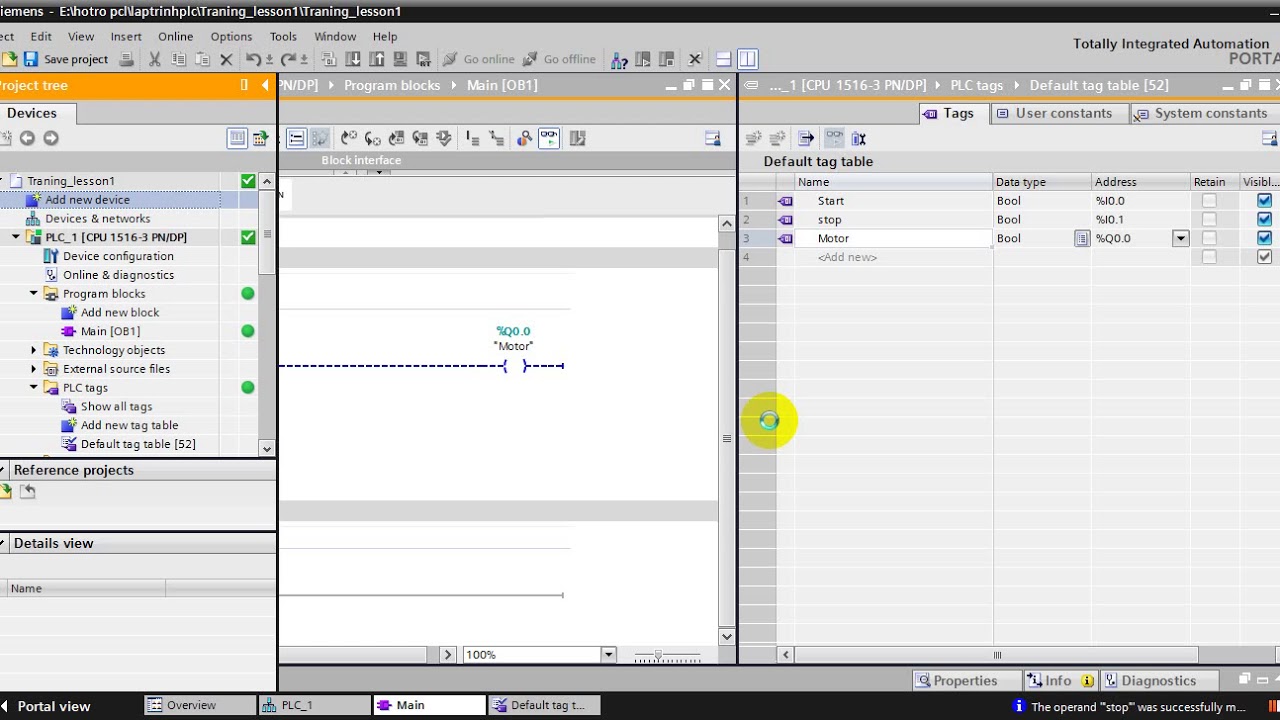
Task: Click the back arrow in Project tree toolbar
Action: [27, 138]
